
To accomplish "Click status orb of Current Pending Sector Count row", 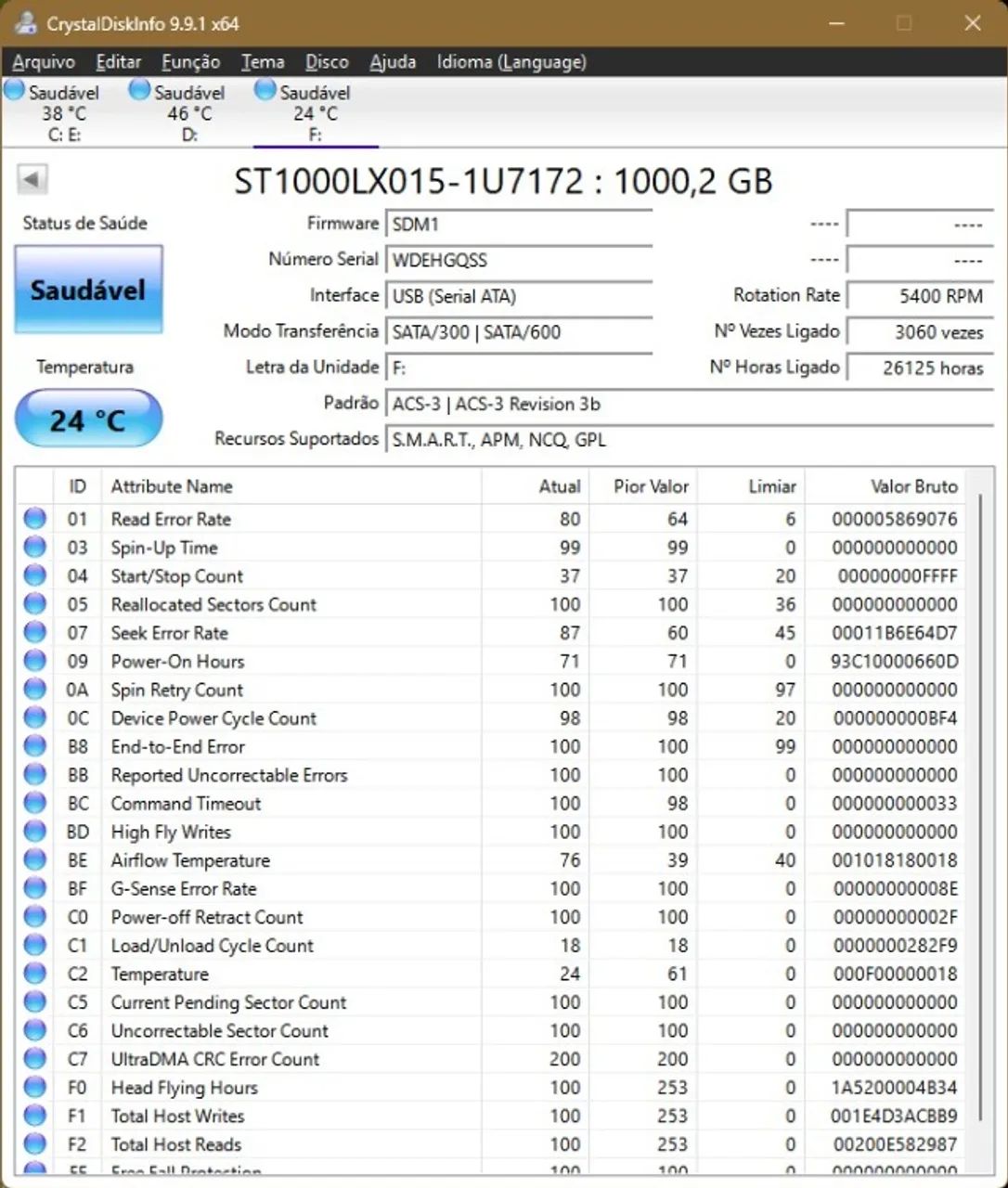I will (35, 1002).
